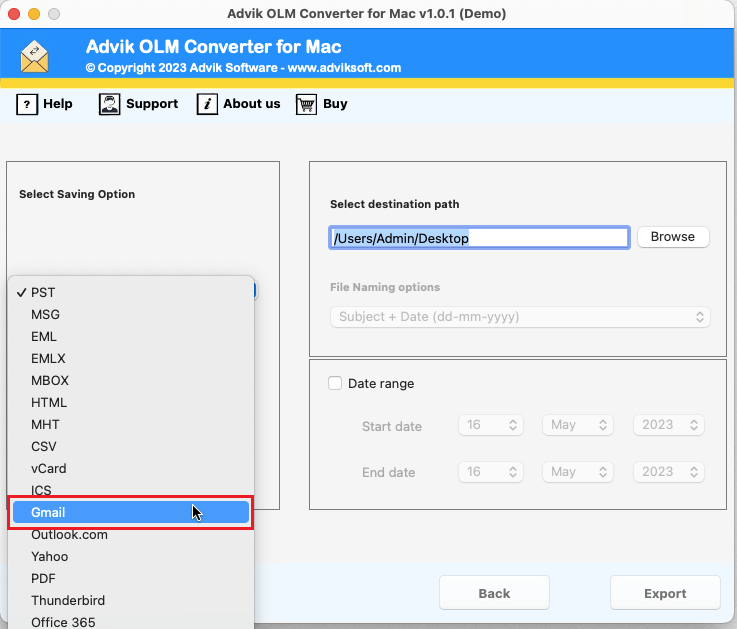Open End date year selector

[x=668, y=472]
